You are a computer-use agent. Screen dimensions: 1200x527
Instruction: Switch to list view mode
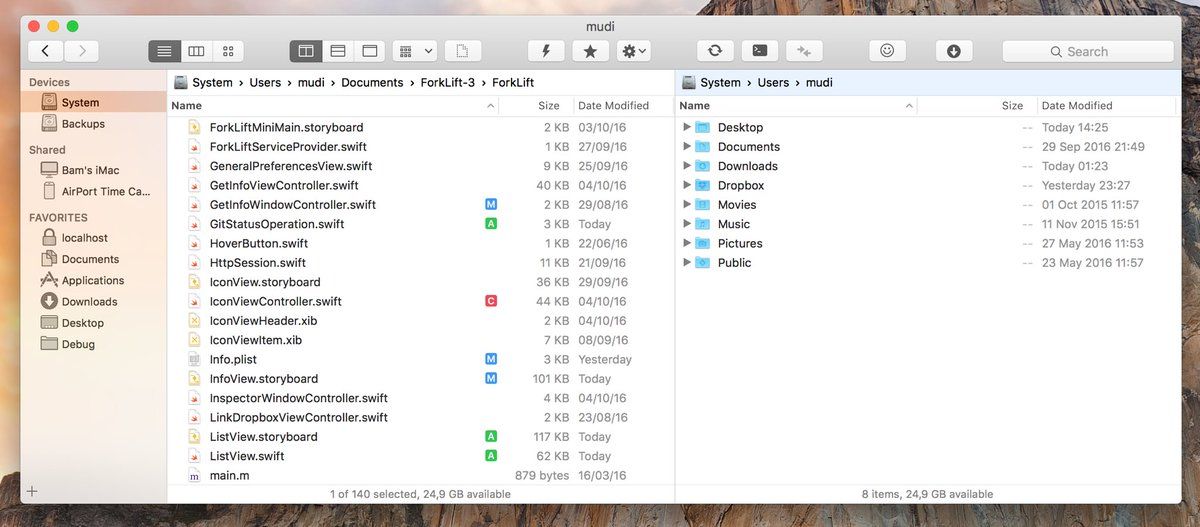click(165, 51)
